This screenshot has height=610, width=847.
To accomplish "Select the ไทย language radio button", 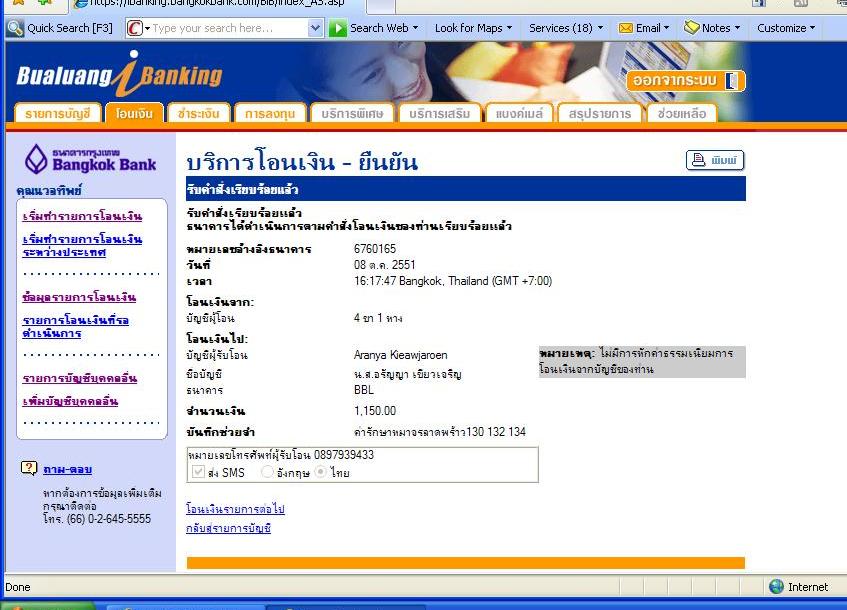I will [x=321, y=472].
